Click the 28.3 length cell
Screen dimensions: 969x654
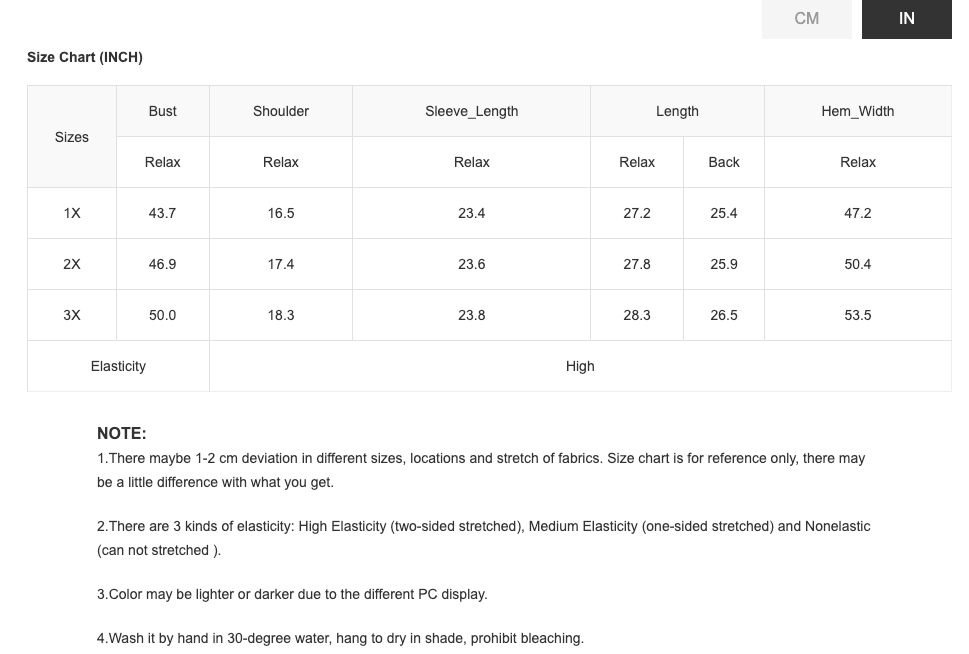pos(637,315)
